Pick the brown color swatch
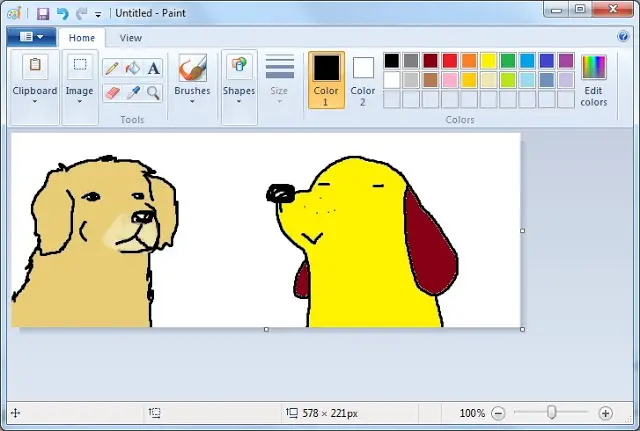 [431, 80]
